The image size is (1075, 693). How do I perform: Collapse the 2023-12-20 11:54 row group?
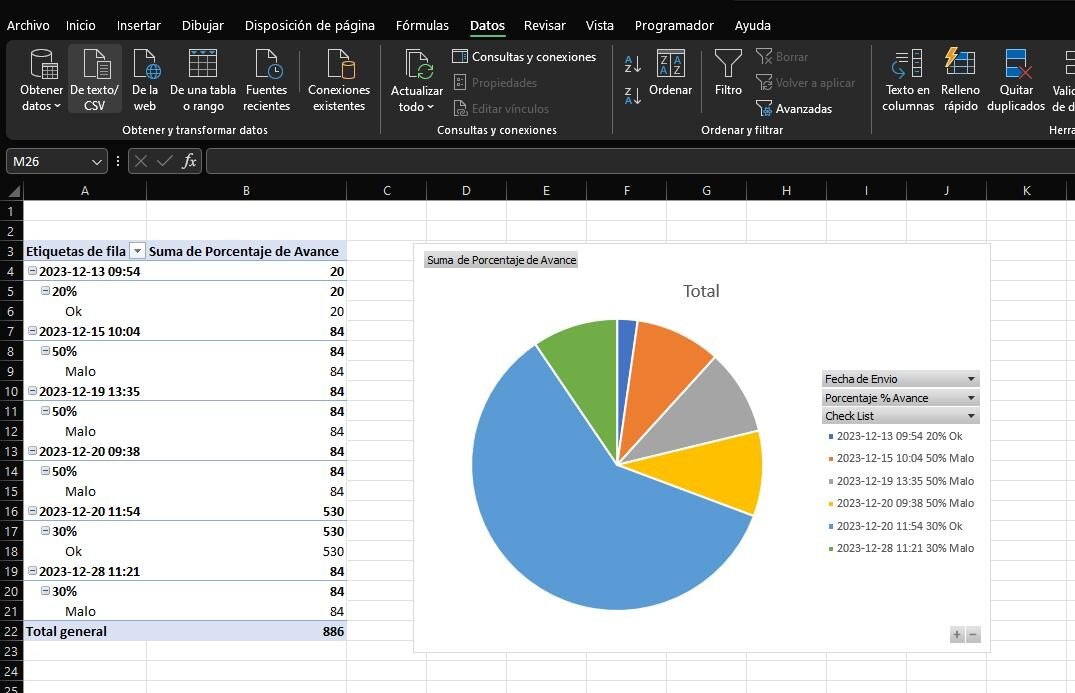(32, 512)
